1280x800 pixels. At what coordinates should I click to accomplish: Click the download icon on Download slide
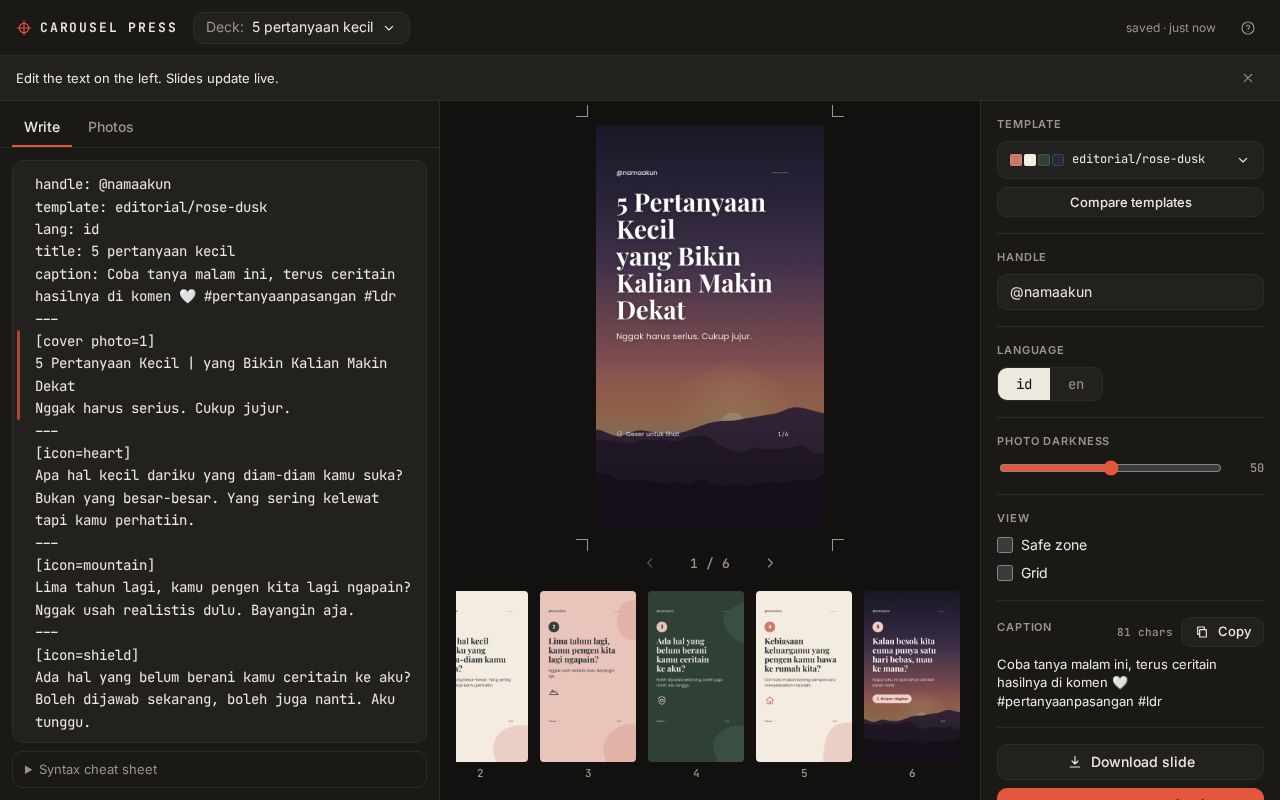(x=1075, y=762)
